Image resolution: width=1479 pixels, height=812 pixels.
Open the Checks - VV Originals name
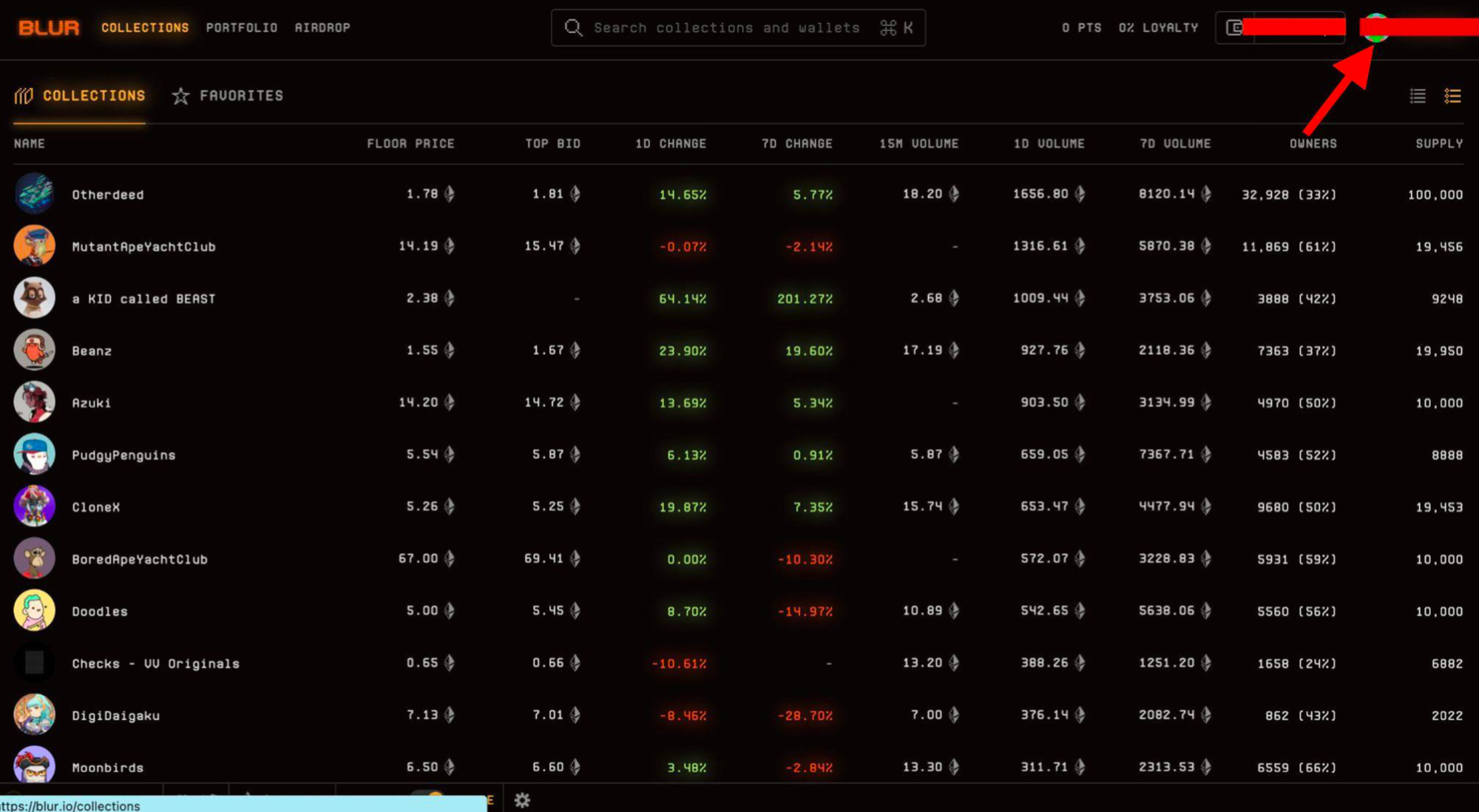[x=156, y=663]
